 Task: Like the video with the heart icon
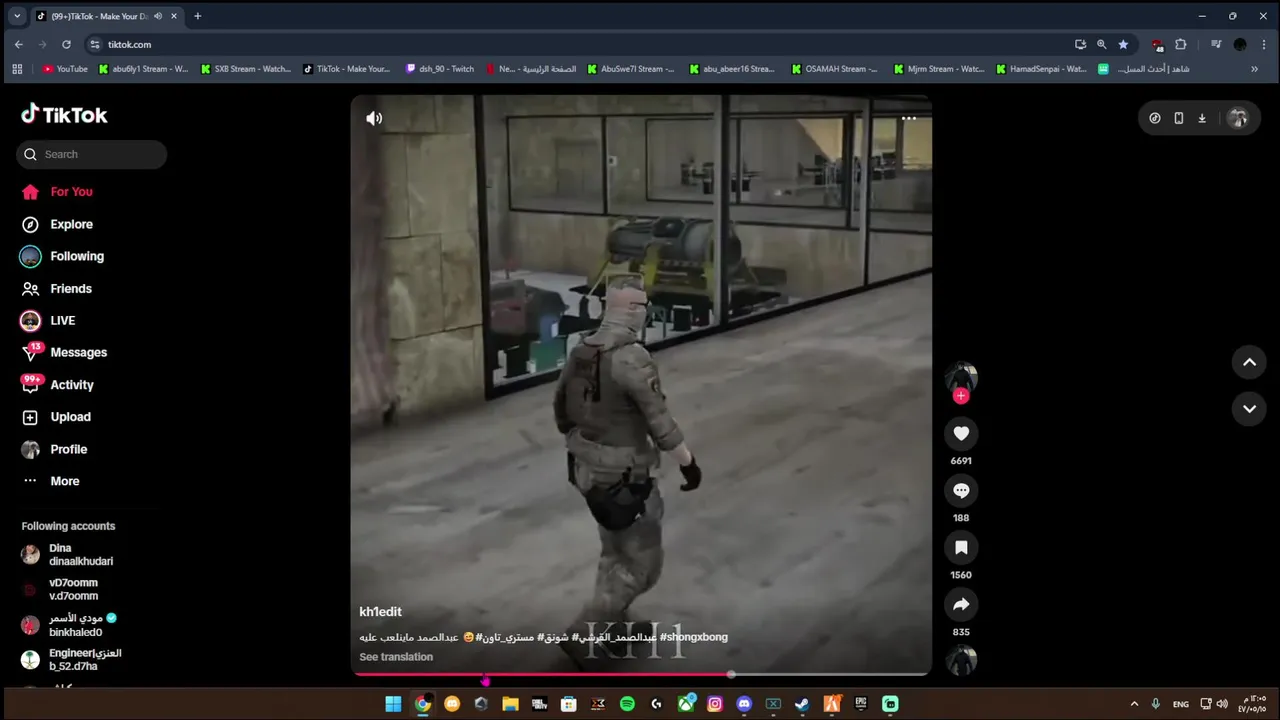click(x=961, y=433)
